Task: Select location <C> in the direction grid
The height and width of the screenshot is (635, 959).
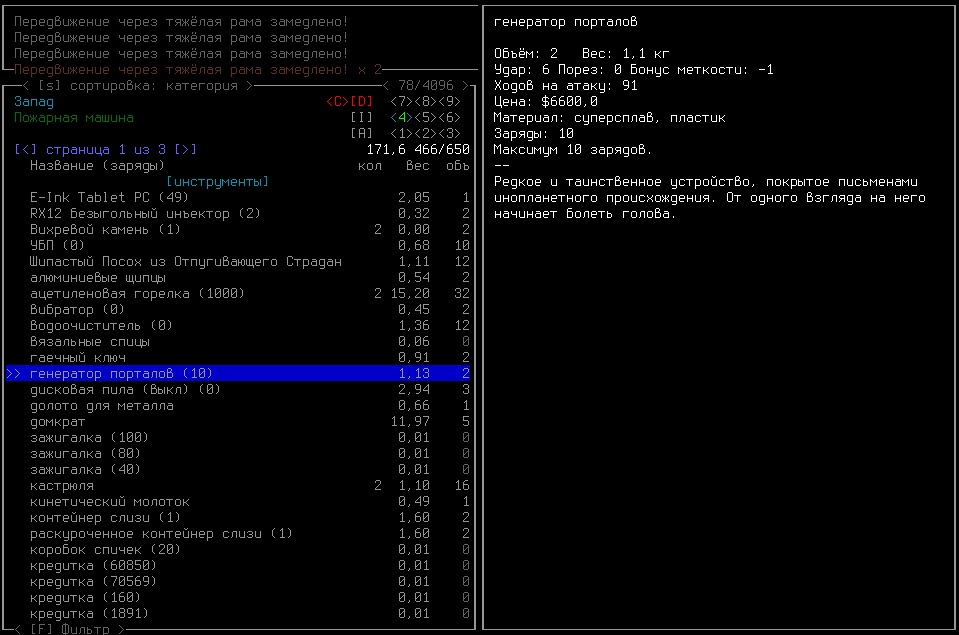Action: pos(337,102)
